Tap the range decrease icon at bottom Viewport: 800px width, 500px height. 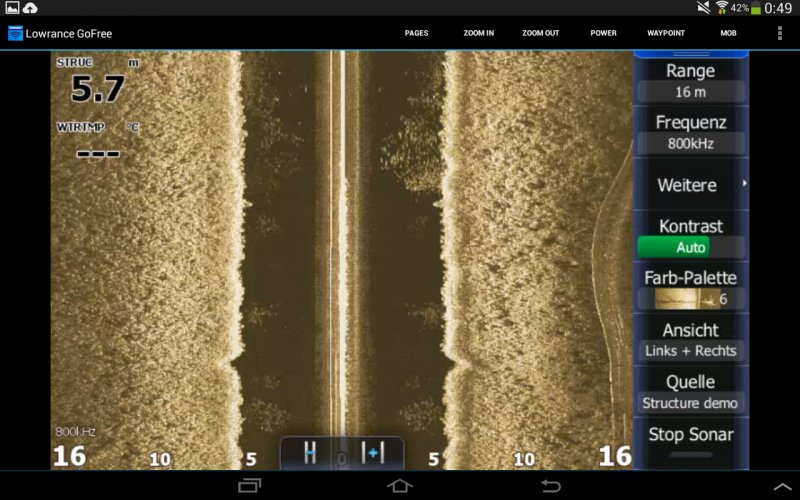(310, 453)
